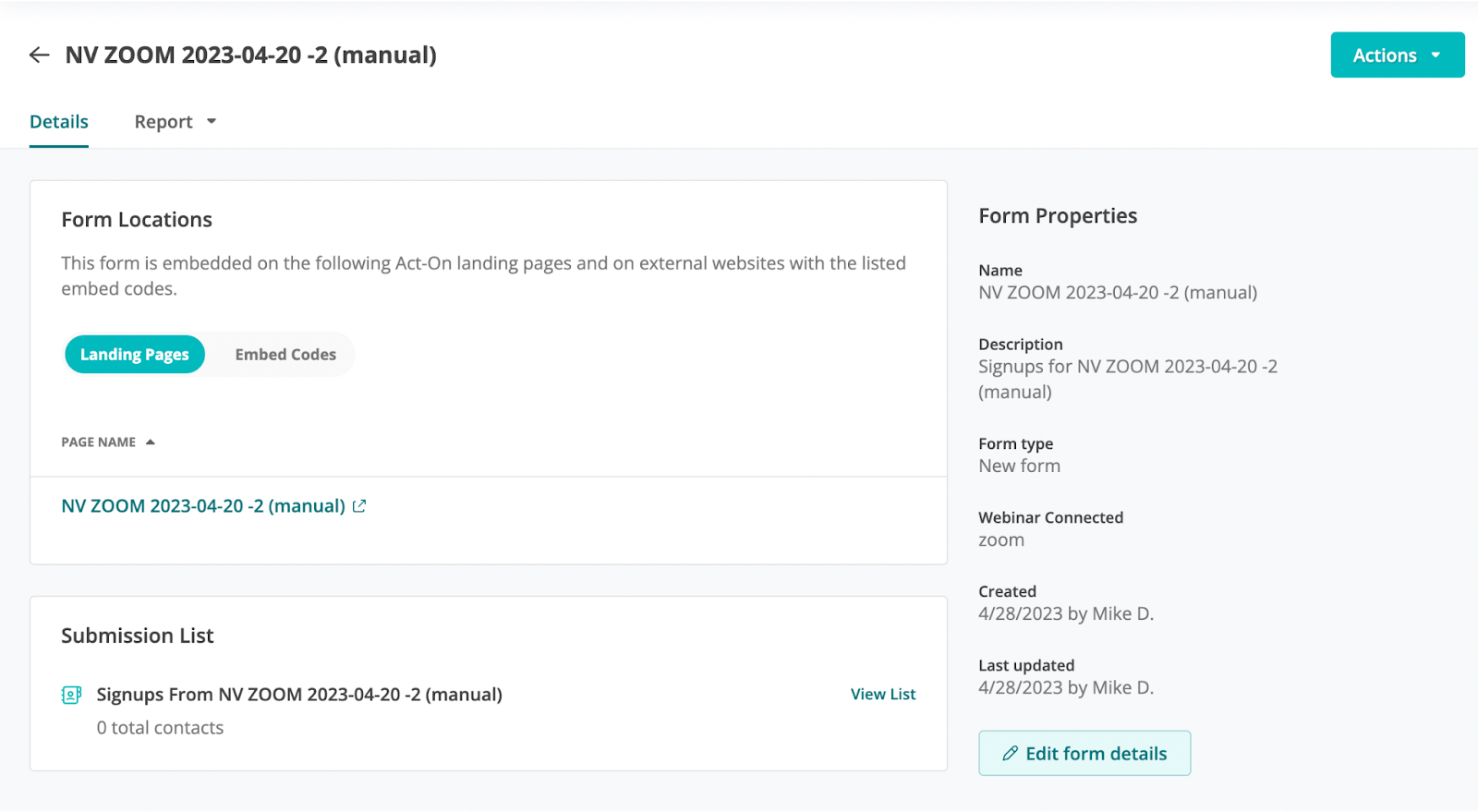
Task: Click the Form Properties name value
Action: (1118, 293)
